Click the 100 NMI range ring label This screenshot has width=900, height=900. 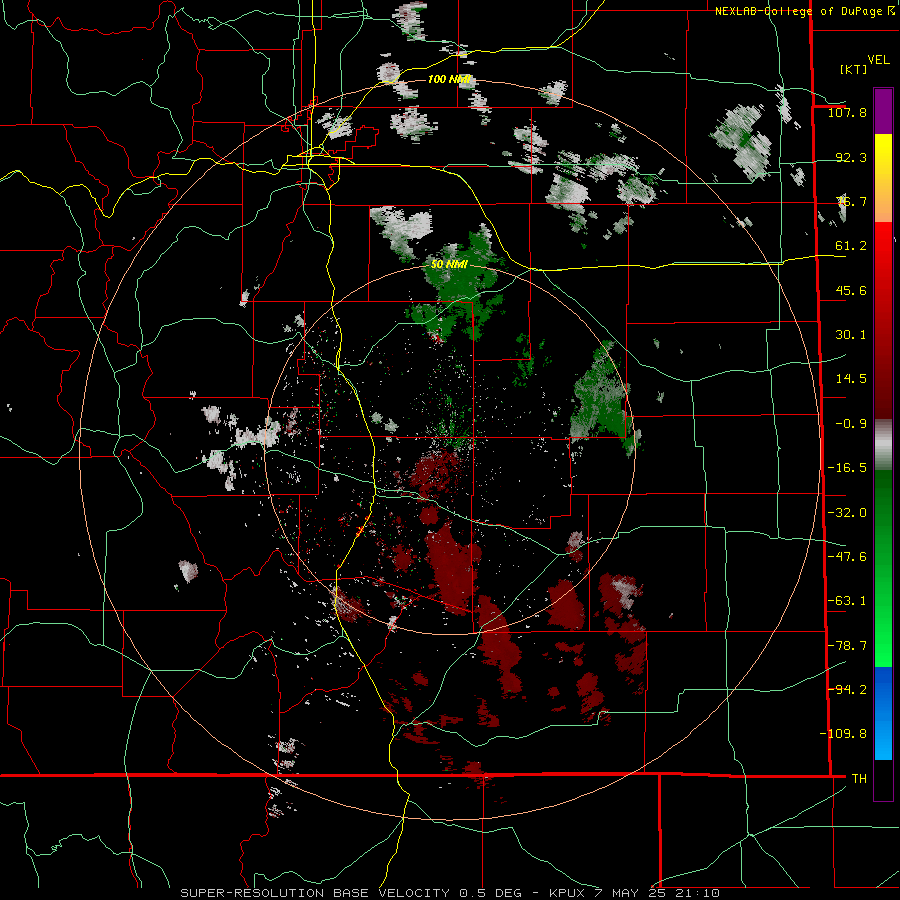[449, 79]
